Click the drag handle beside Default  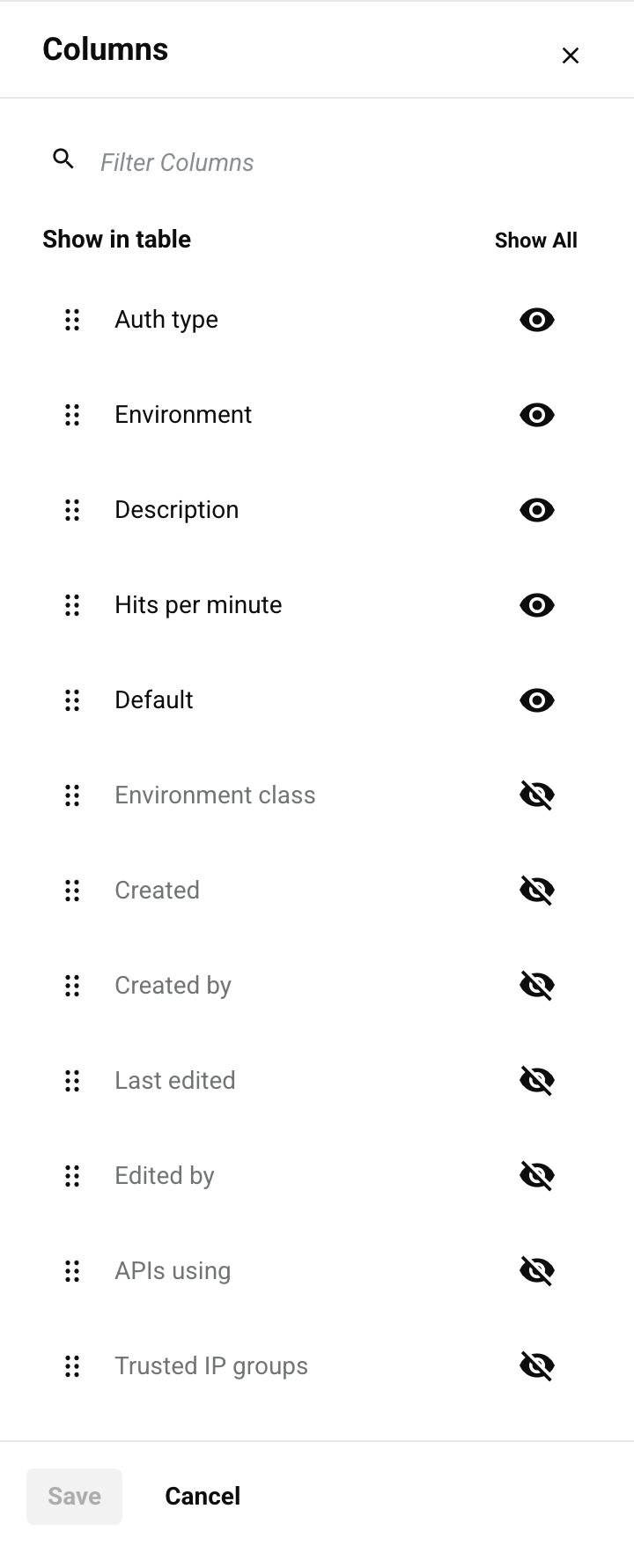coord(72,700)
